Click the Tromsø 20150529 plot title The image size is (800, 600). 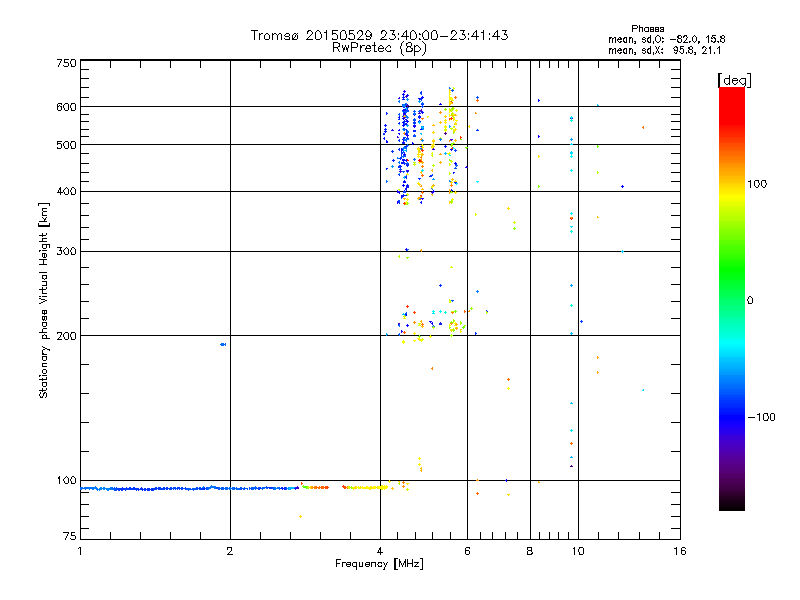(379, 35)
